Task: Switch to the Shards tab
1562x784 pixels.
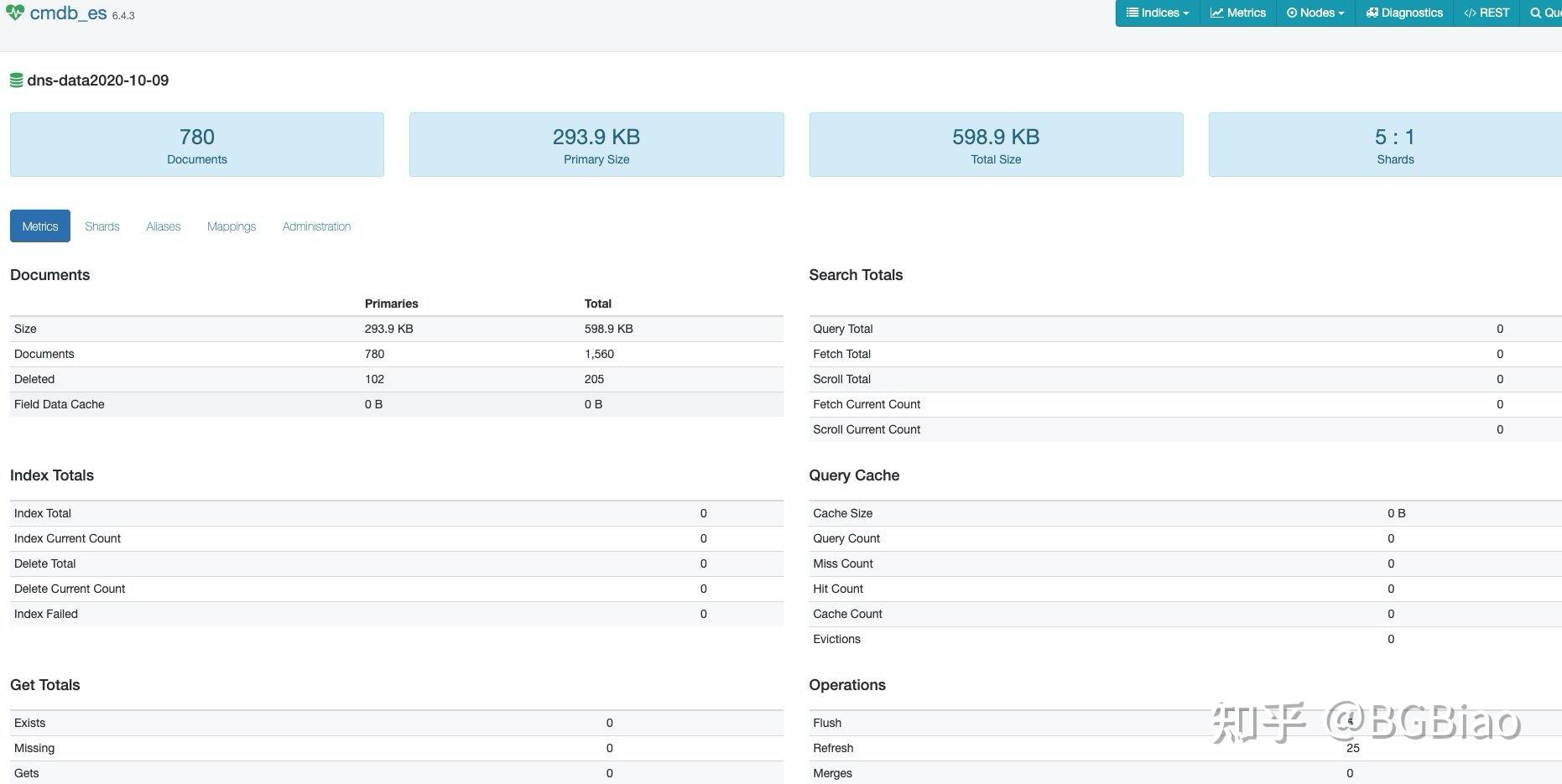Action: click(x=102, y=226)
